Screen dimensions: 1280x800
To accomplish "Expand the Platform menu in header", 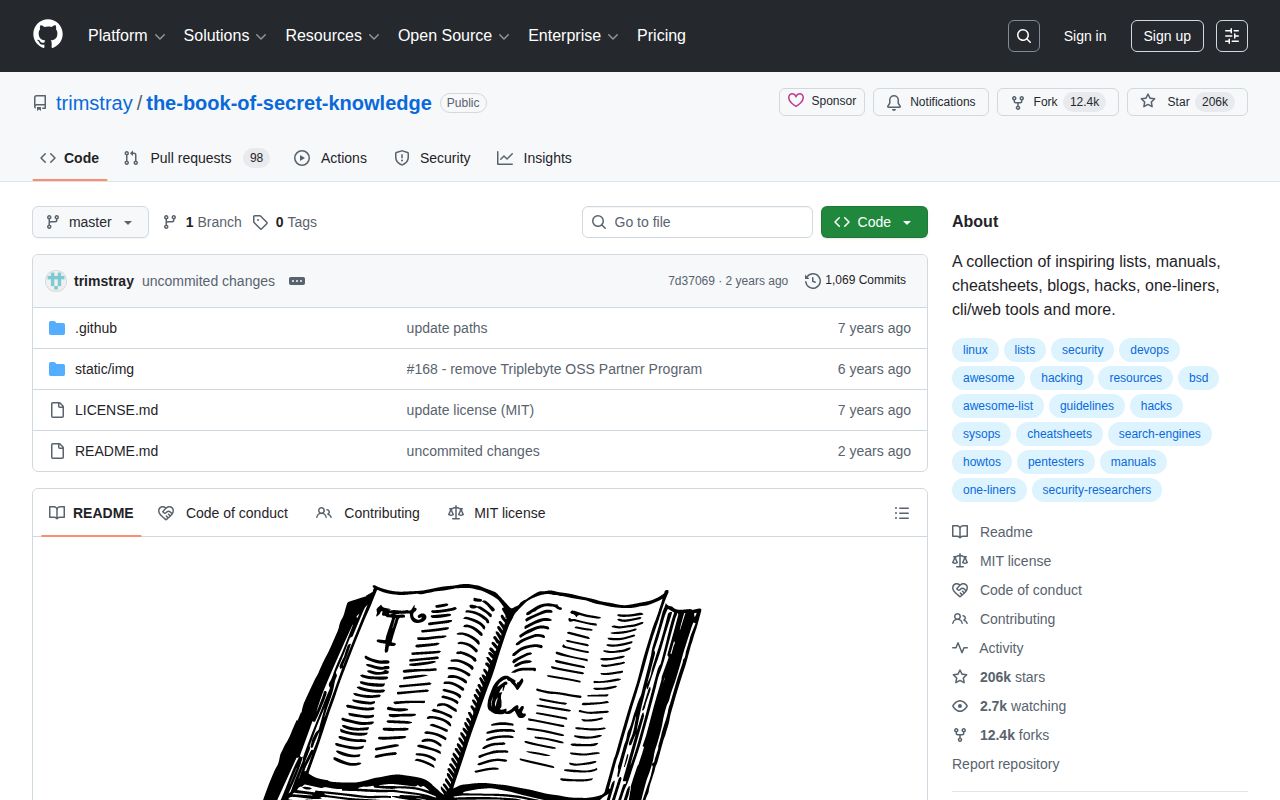I will click(x=126, y=36).
